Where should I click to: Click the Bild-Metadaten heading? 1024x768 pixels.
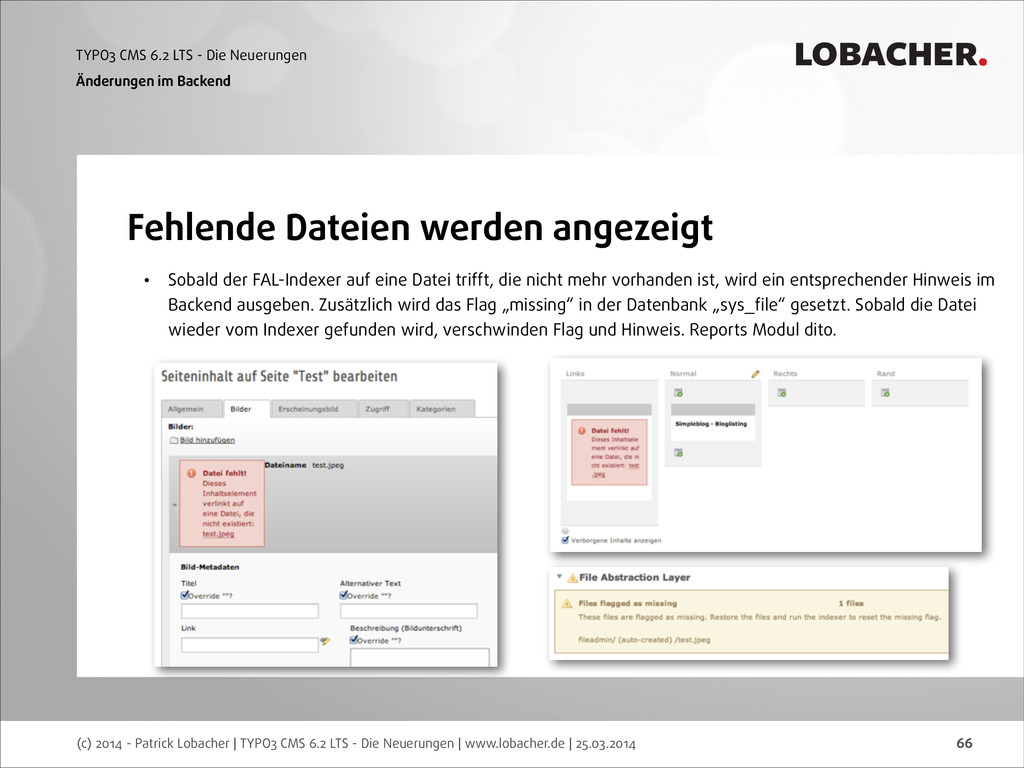[x=210, y=567]
